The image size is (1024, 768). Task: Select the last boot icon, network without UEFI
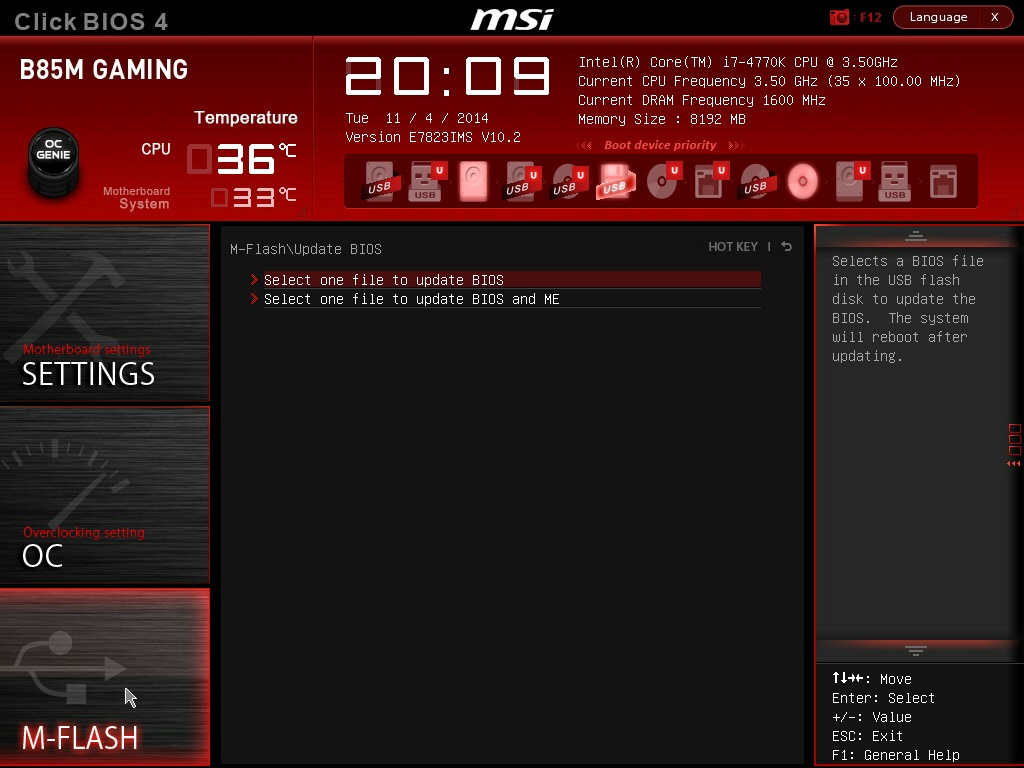point(943,182)
